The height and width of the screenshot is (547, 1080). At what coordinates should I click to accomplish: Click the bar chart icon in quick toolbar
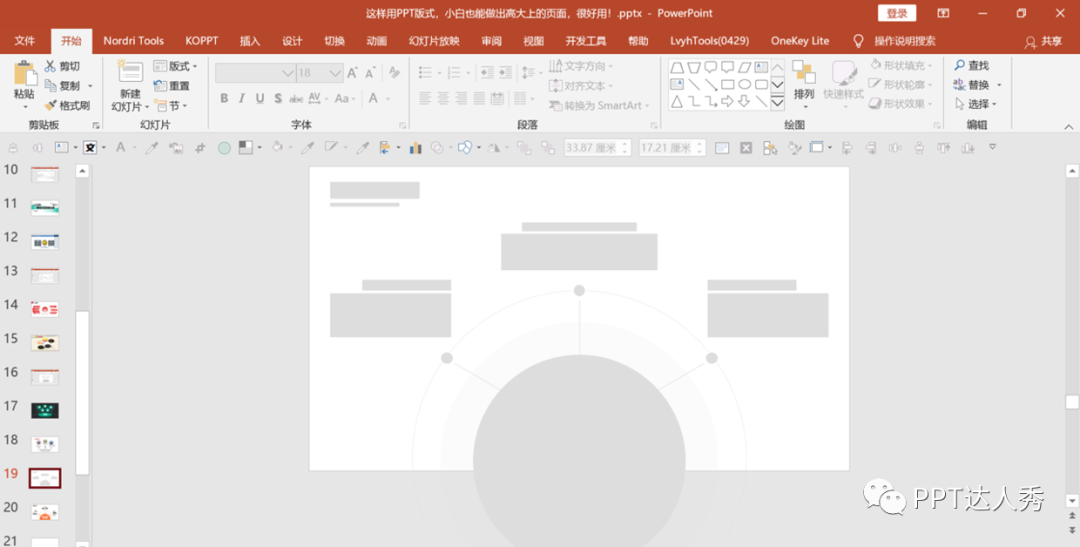coord(415,147)
